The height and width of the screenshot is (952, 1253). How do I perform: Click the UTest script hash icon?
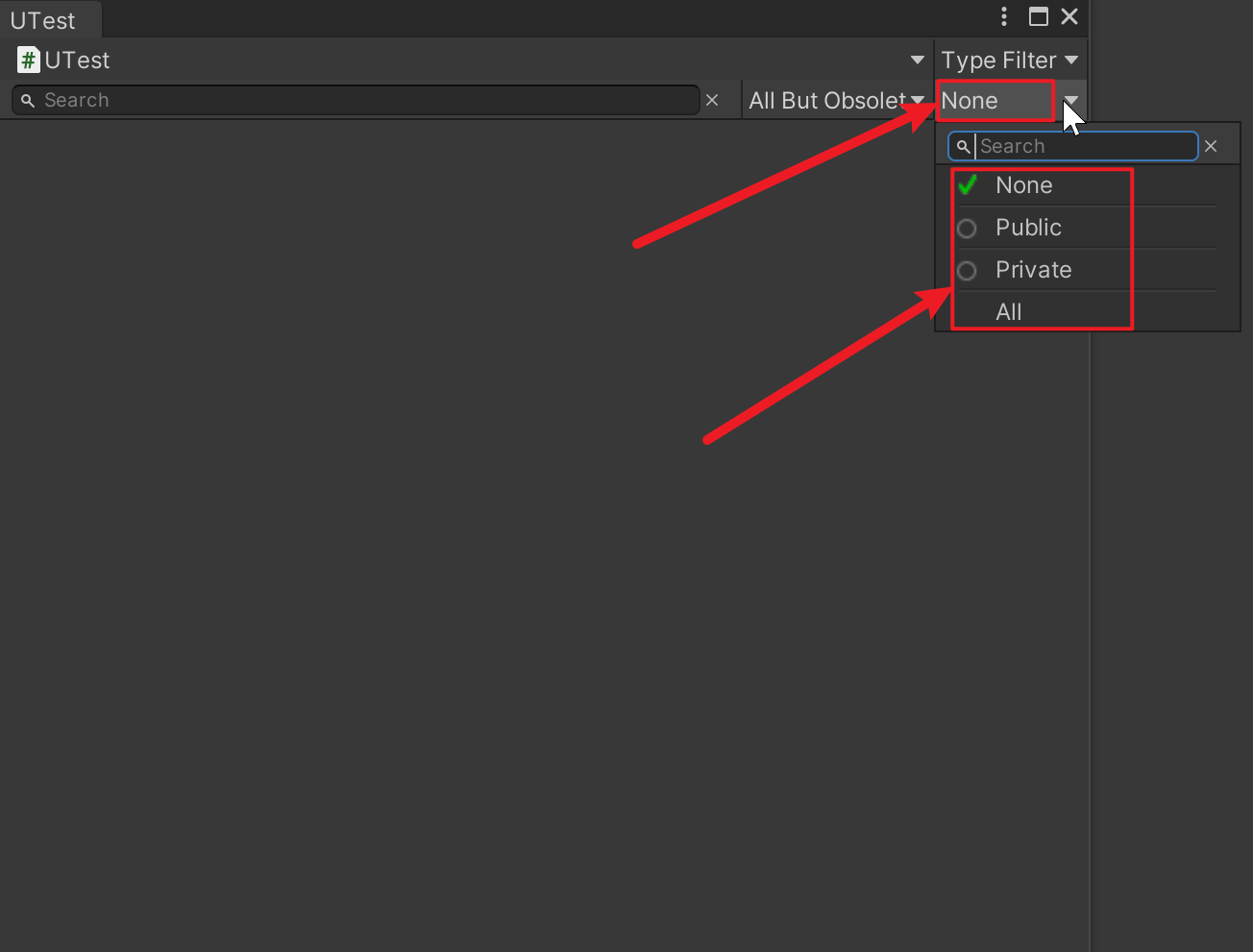click(x=29, y=61)
